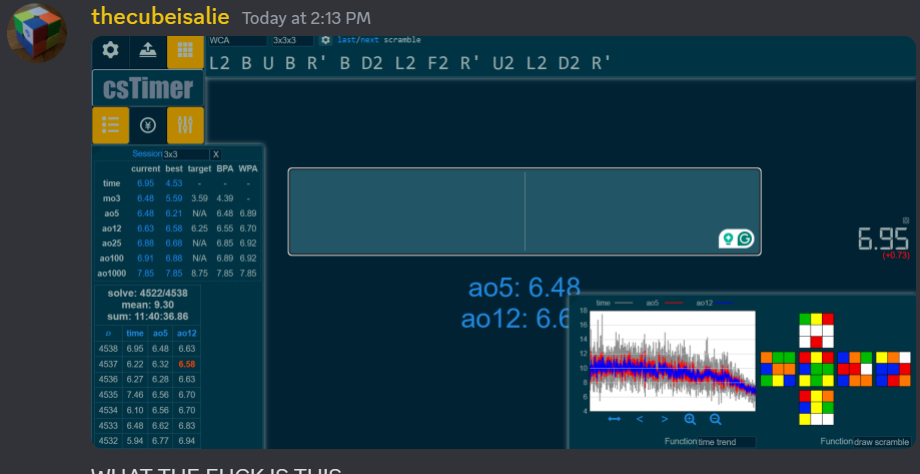Image resolution: width=920 pixels, height=474 pixels.
Task: Click the Grammarly icon in text box
Action: coord(745,239)
